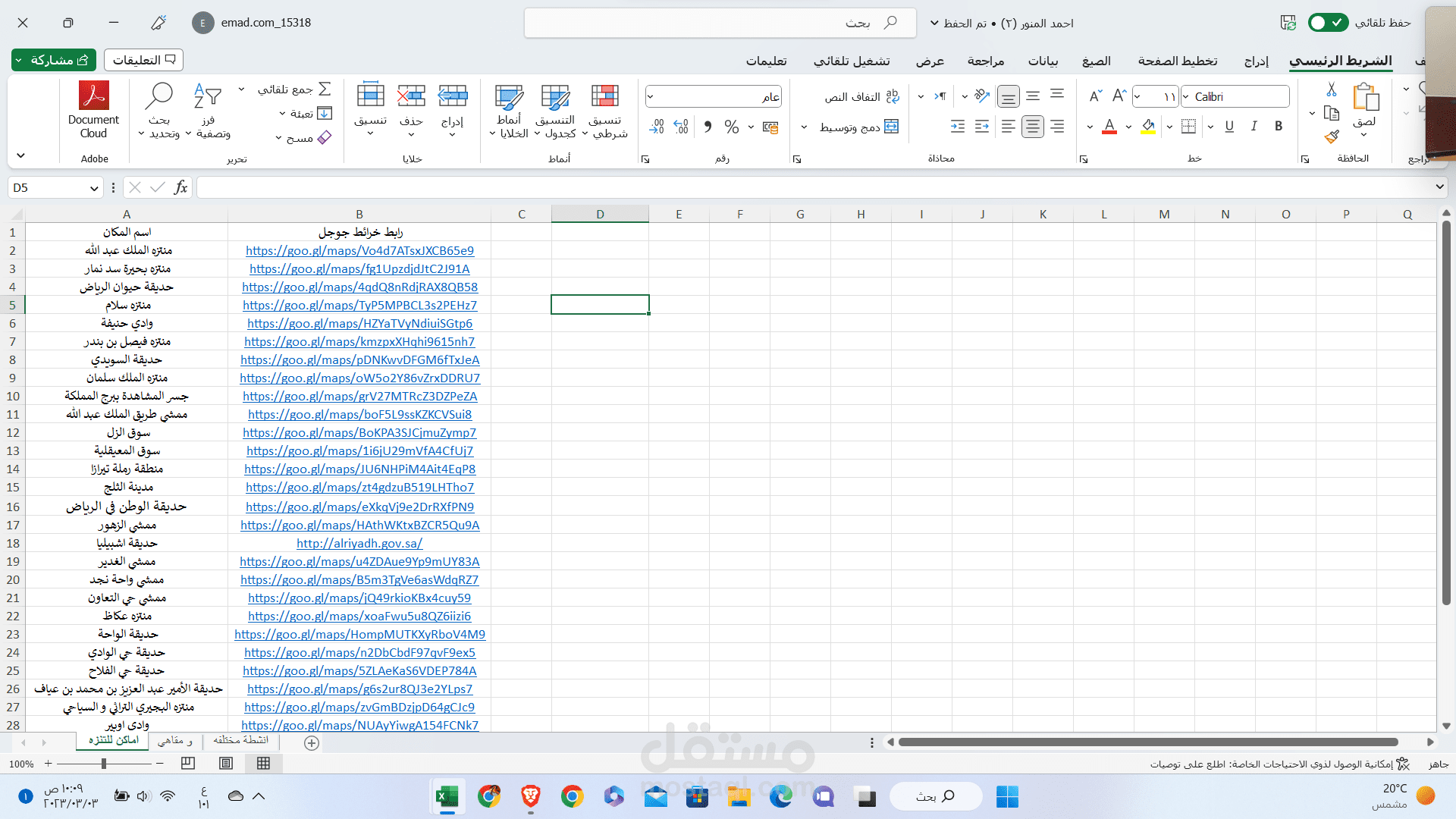Open the Data ribbon tab

click(x=1043, y=61)
